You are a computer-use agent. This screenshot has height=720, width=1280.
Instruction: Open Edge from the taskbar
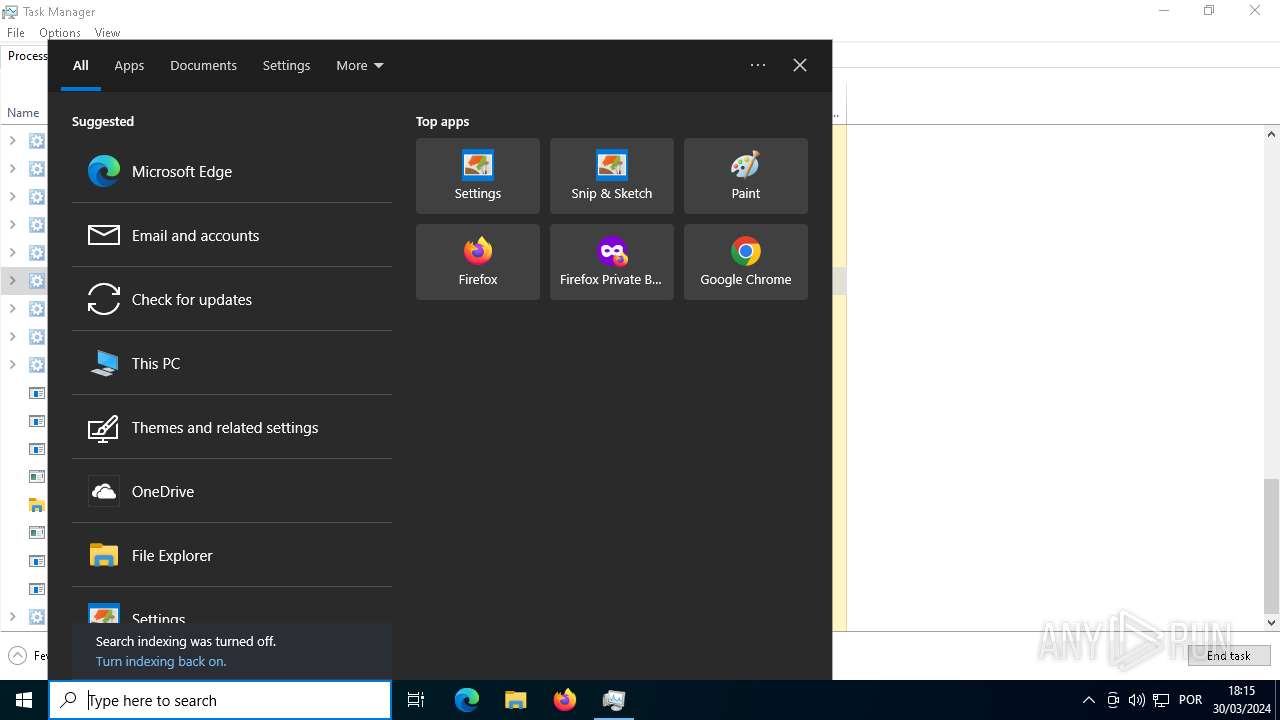(467, 700)
